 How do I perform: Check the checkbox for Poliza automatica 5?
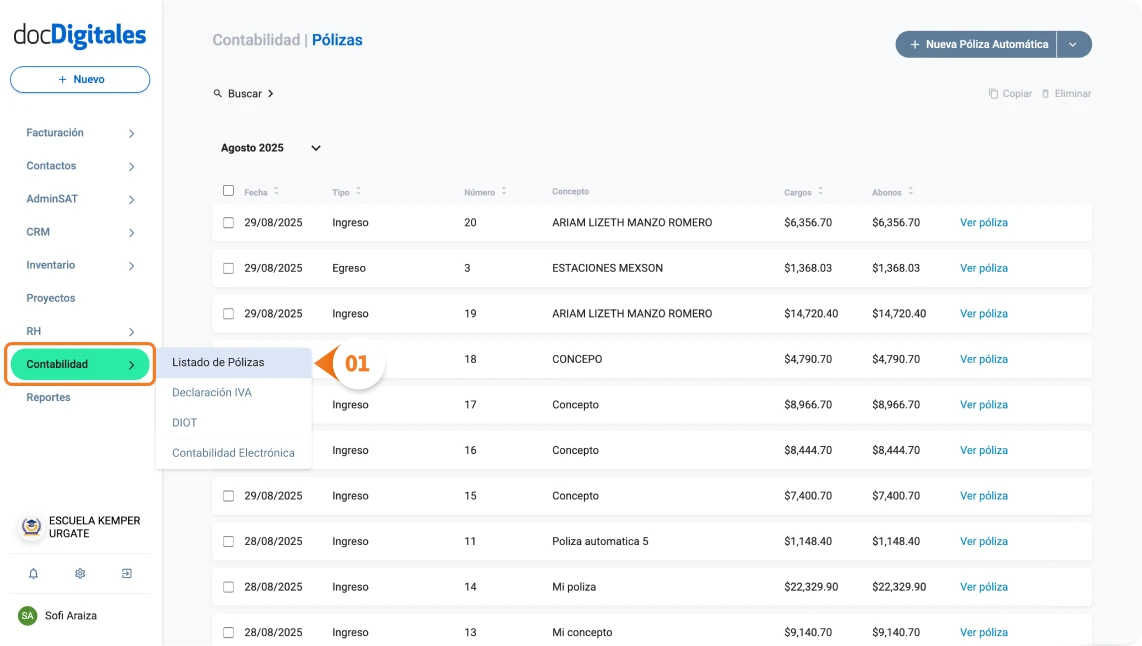(227, 541)
